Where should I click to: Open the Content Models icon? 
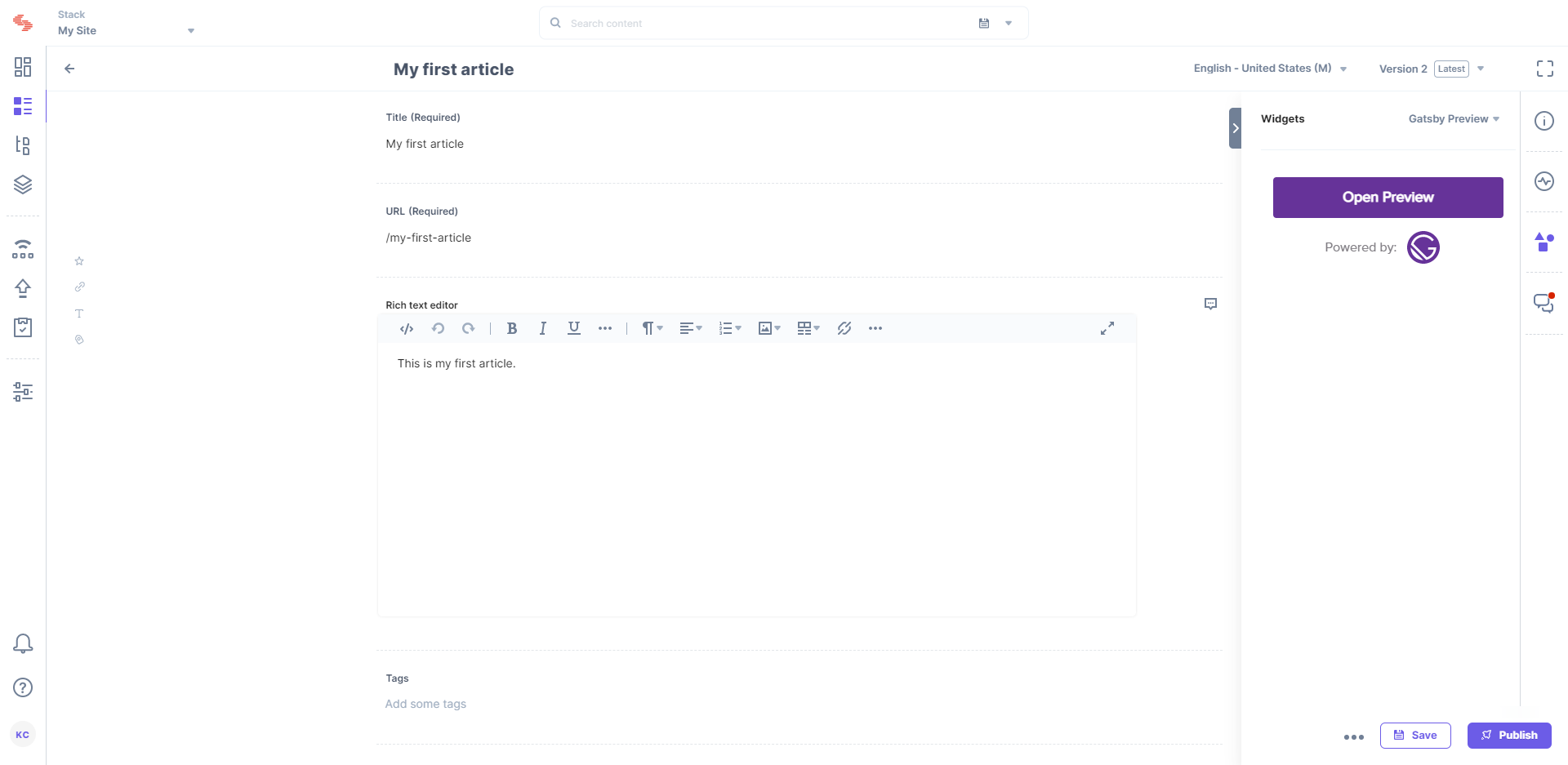pyautogui.click(x=23, y=145)
